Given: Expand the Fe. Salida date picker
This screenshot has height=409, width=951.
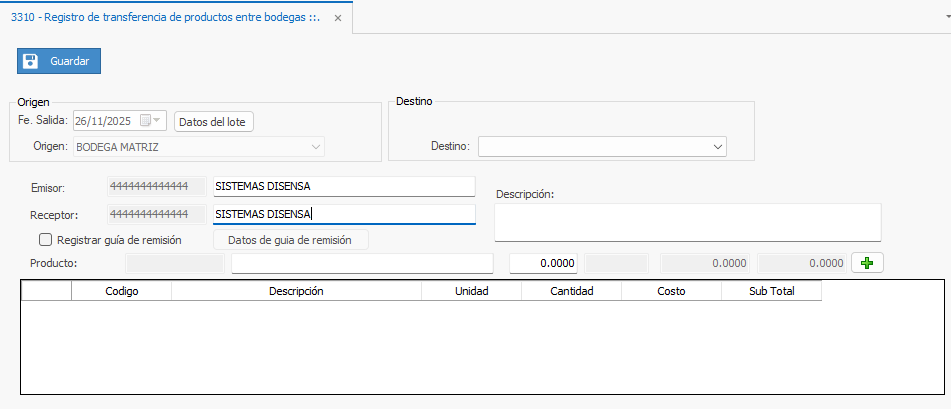Looking at the screenshot, I should [158, 121].
